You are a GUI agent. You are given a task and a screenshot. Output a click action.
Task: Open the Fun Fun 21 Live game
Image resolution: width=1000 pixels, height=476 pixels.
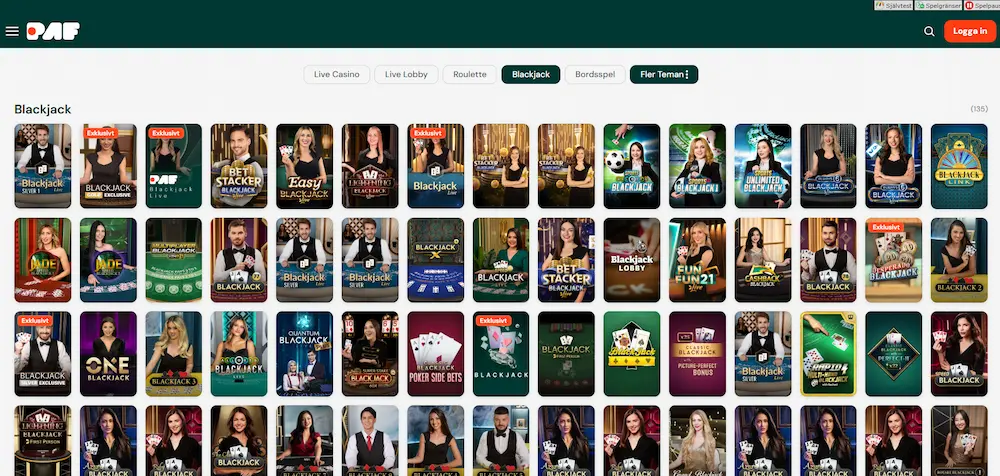(697, 260)
